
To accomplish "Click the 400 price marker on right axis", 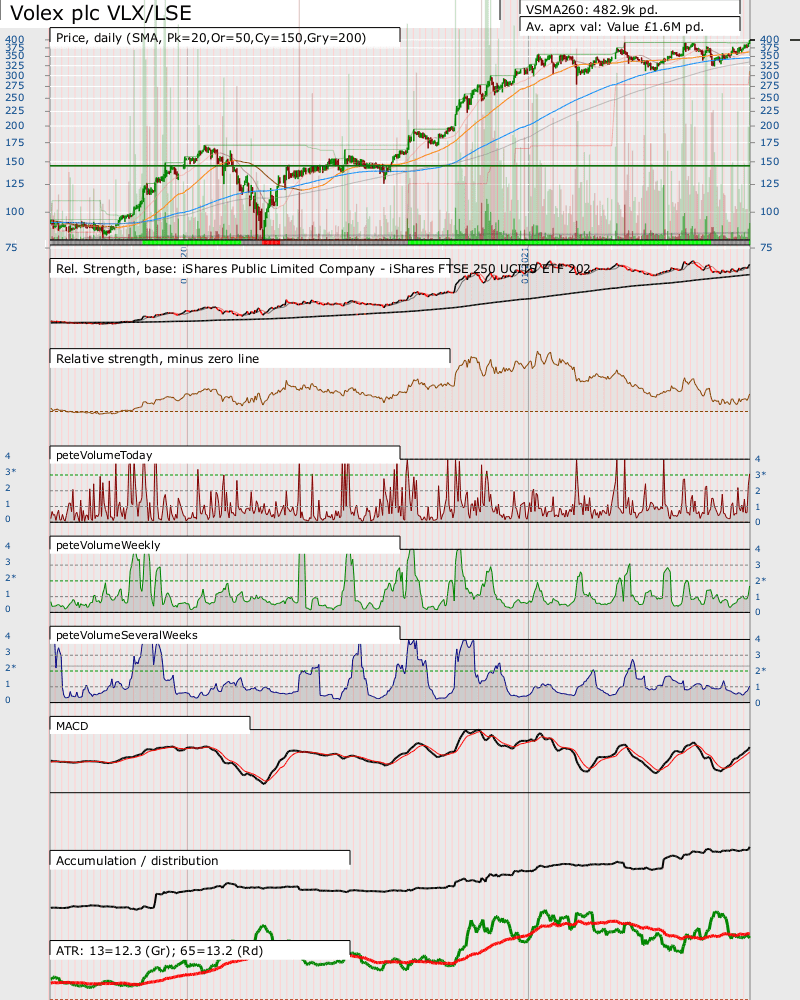I will 768,40.
